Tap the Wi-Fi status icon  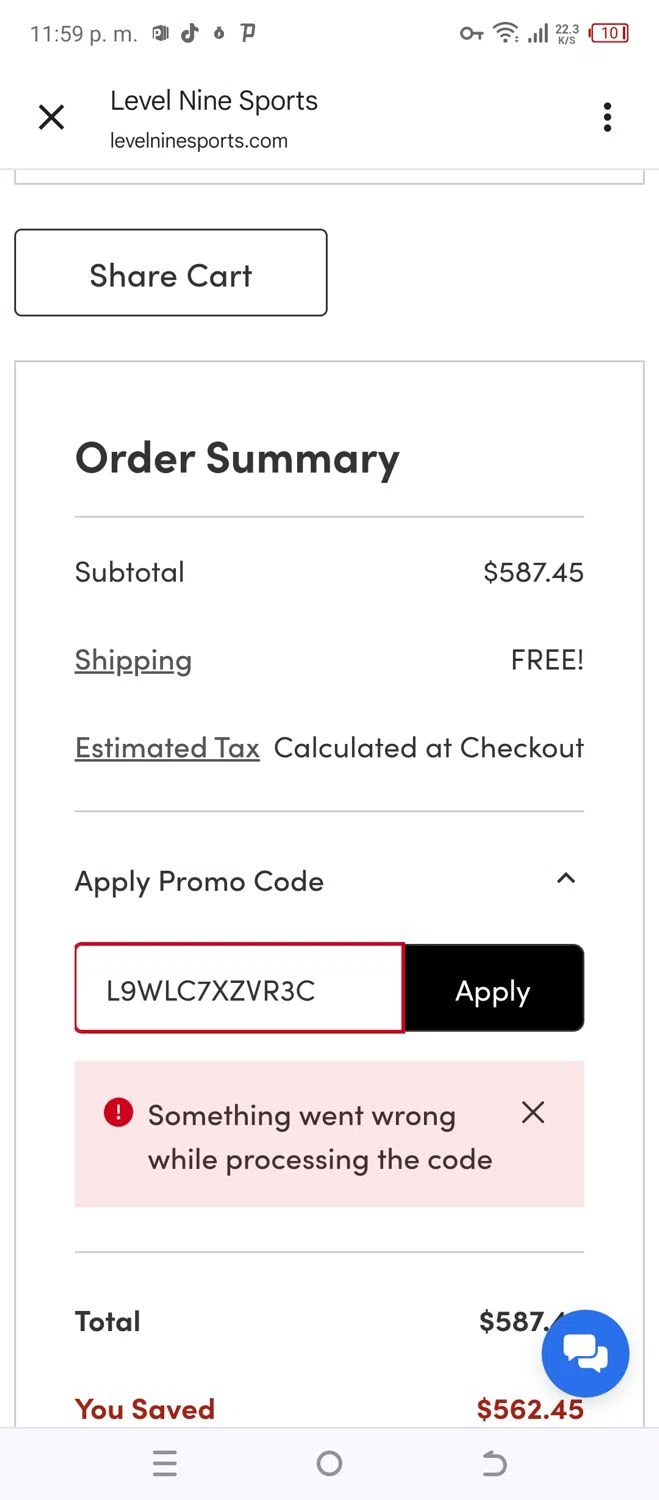(507, 34)
